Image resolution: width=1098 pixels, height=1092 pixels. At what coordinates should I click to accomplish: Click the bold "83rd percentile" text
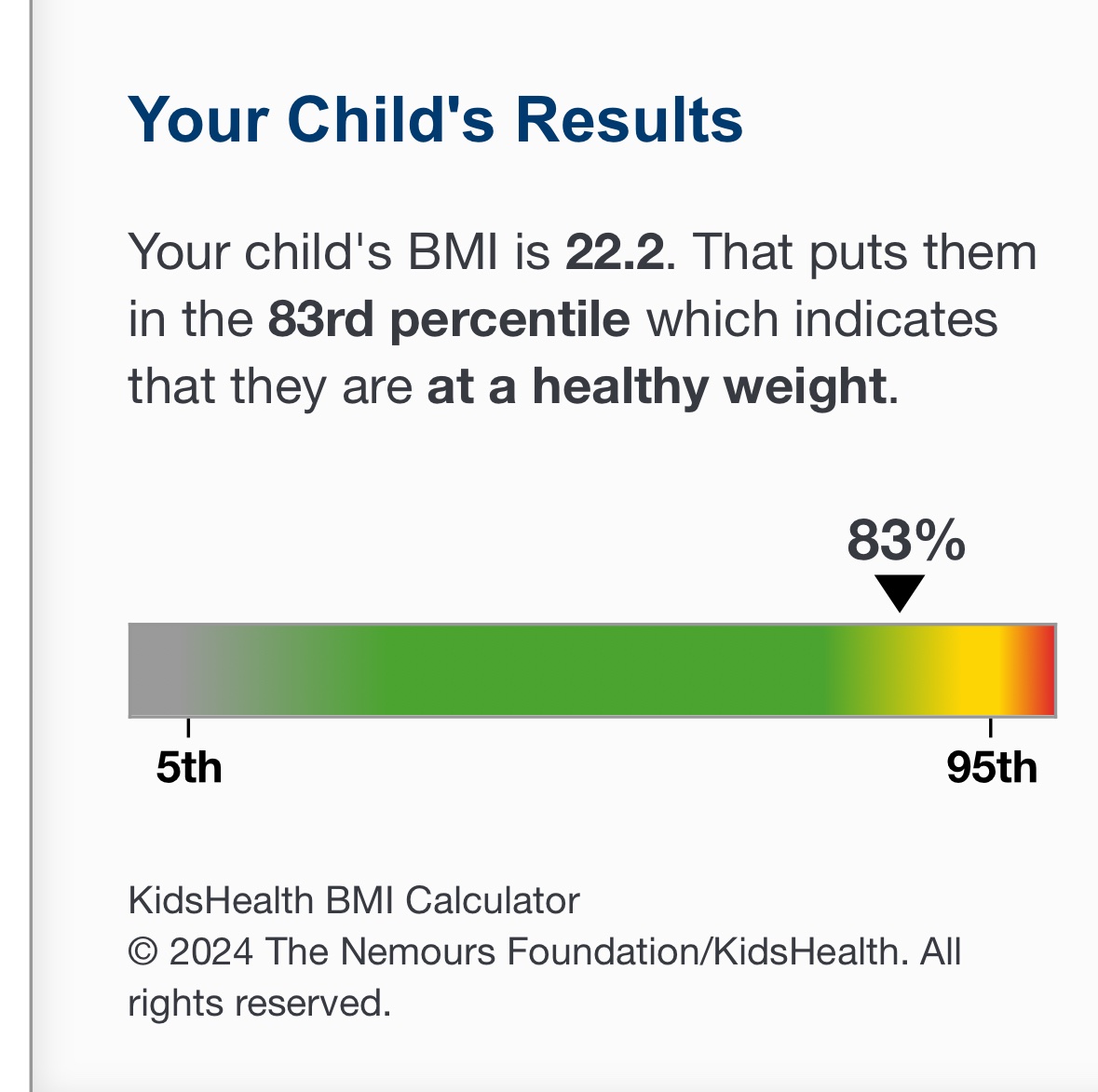(x=449, y=319)
